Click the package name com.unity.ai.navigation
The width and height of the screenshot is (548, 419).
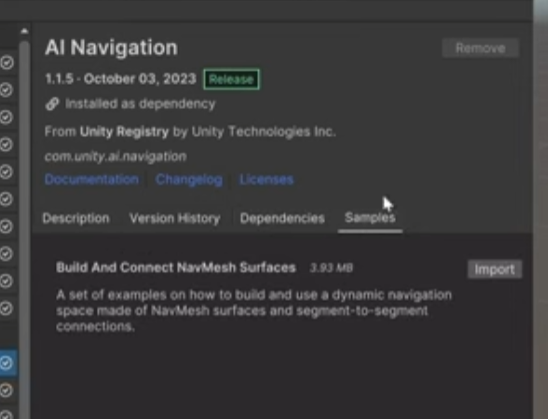click(x=115, y=157)
